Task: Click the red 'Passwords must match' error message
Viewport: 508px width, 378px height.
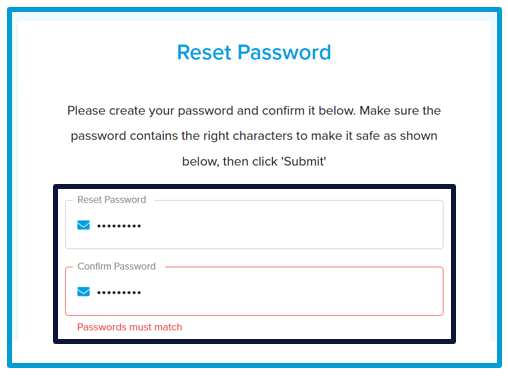Action: pos(130,327)
